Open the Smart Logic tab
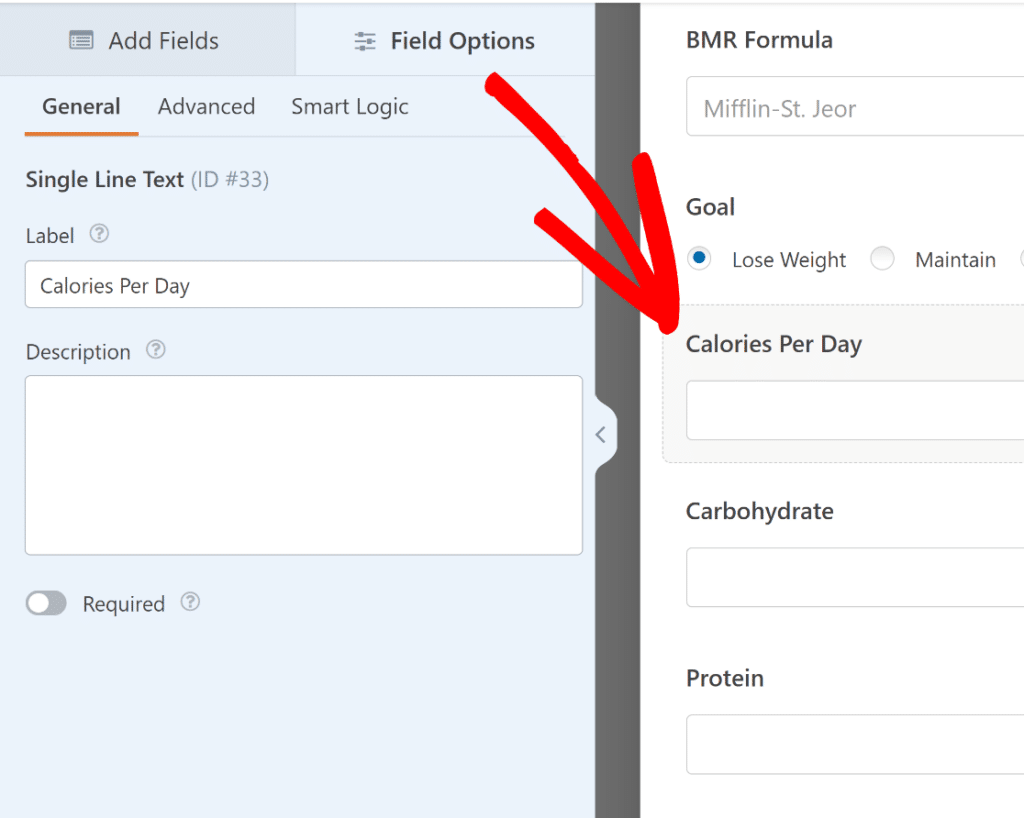Image resolution: width=1024 pixels, height=818 pixels. pos(349,106)
